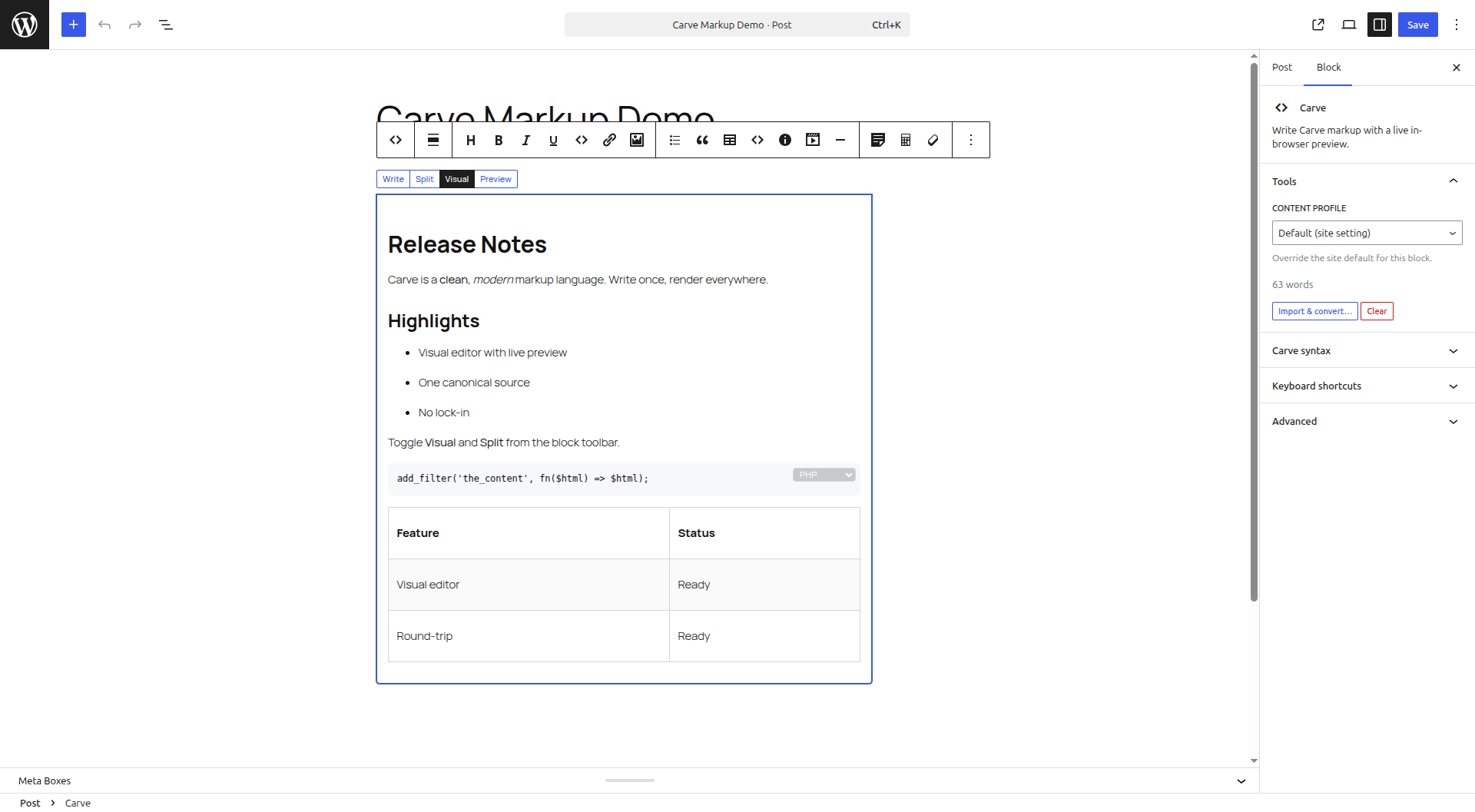Switch to Write mode
The image size is (1475, 812).
[393, 179]
